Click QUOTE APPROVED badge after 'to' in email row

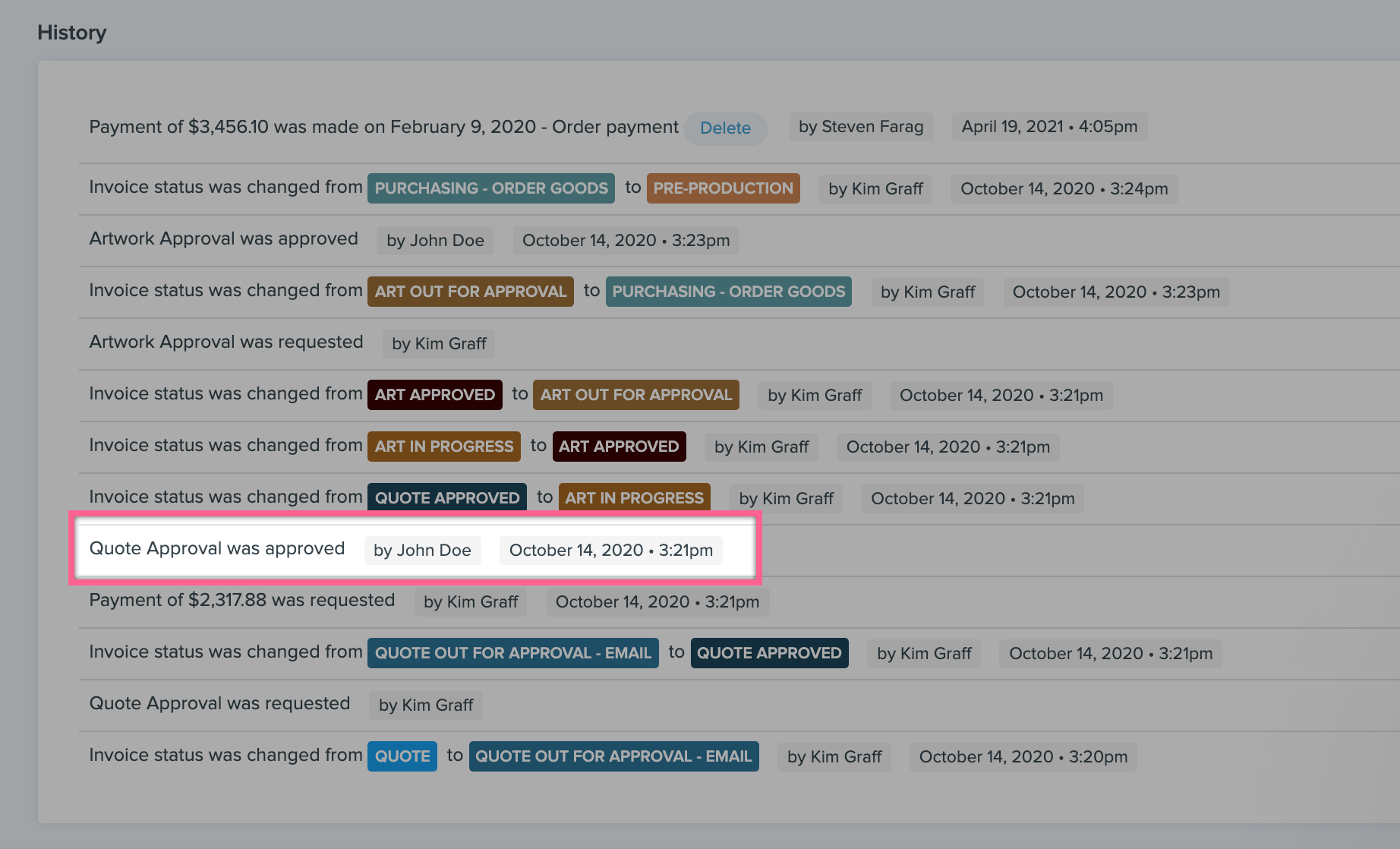(x=769, y=653)
